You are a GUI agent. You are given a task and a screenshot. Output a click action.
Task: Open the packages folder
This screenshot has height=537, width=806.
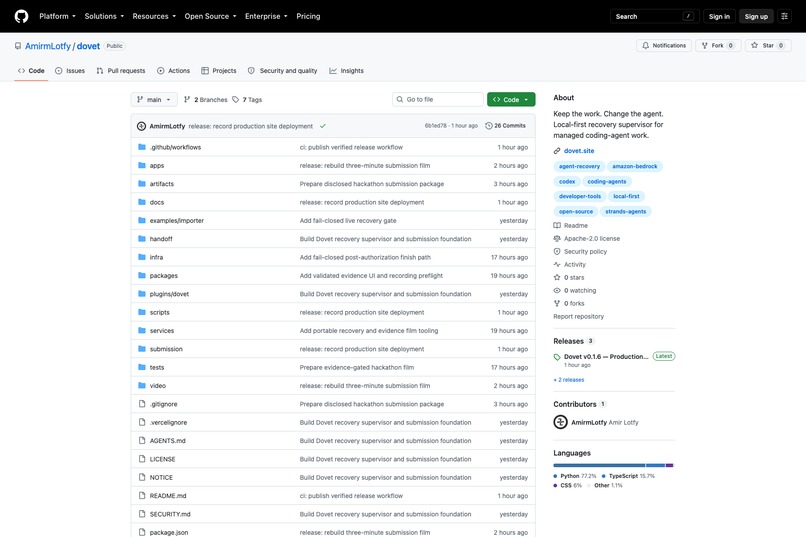point(163,276)
